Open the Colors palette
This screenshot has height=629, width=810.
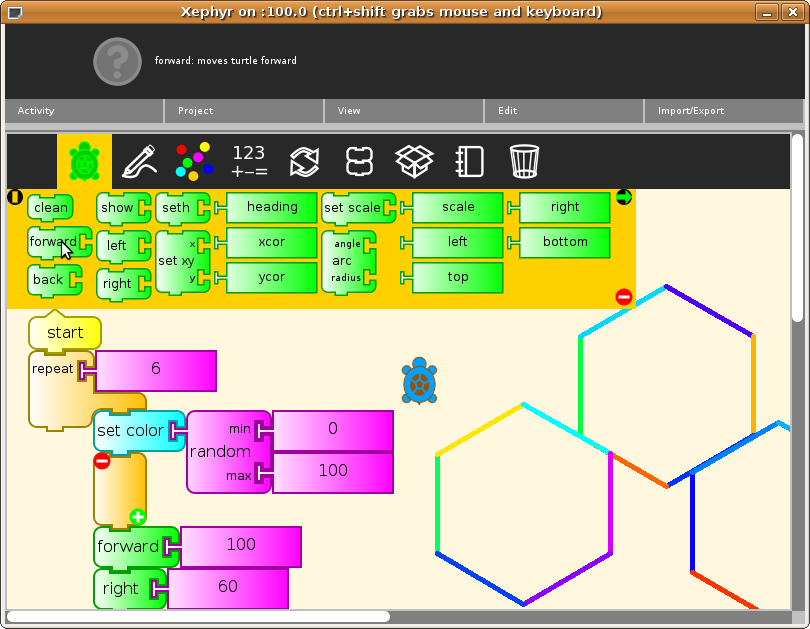(x=194, y=161)
